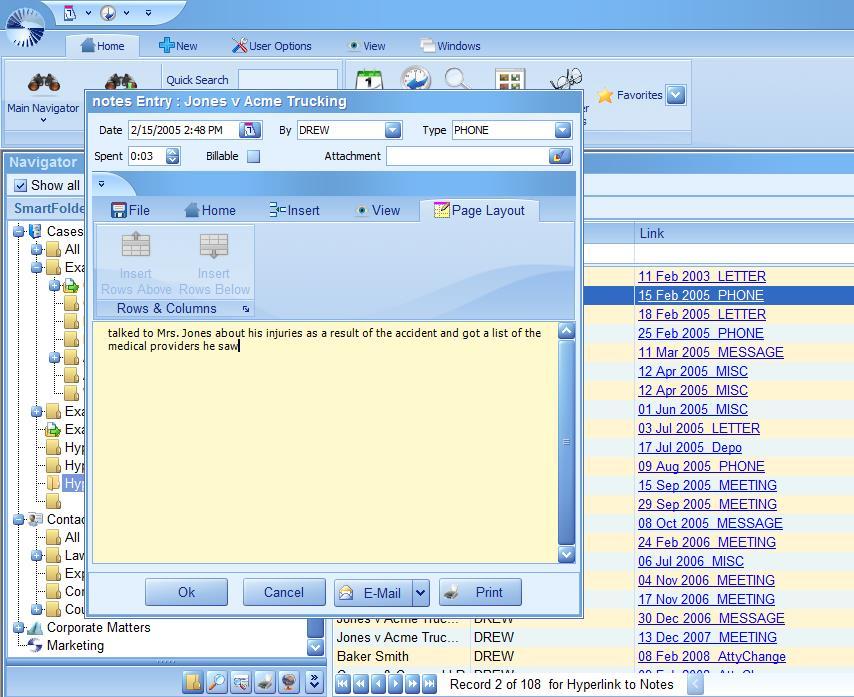Expand the Corporate Matters node
Image resolution: width=854 pixels, height=697 pixels.
19,627
